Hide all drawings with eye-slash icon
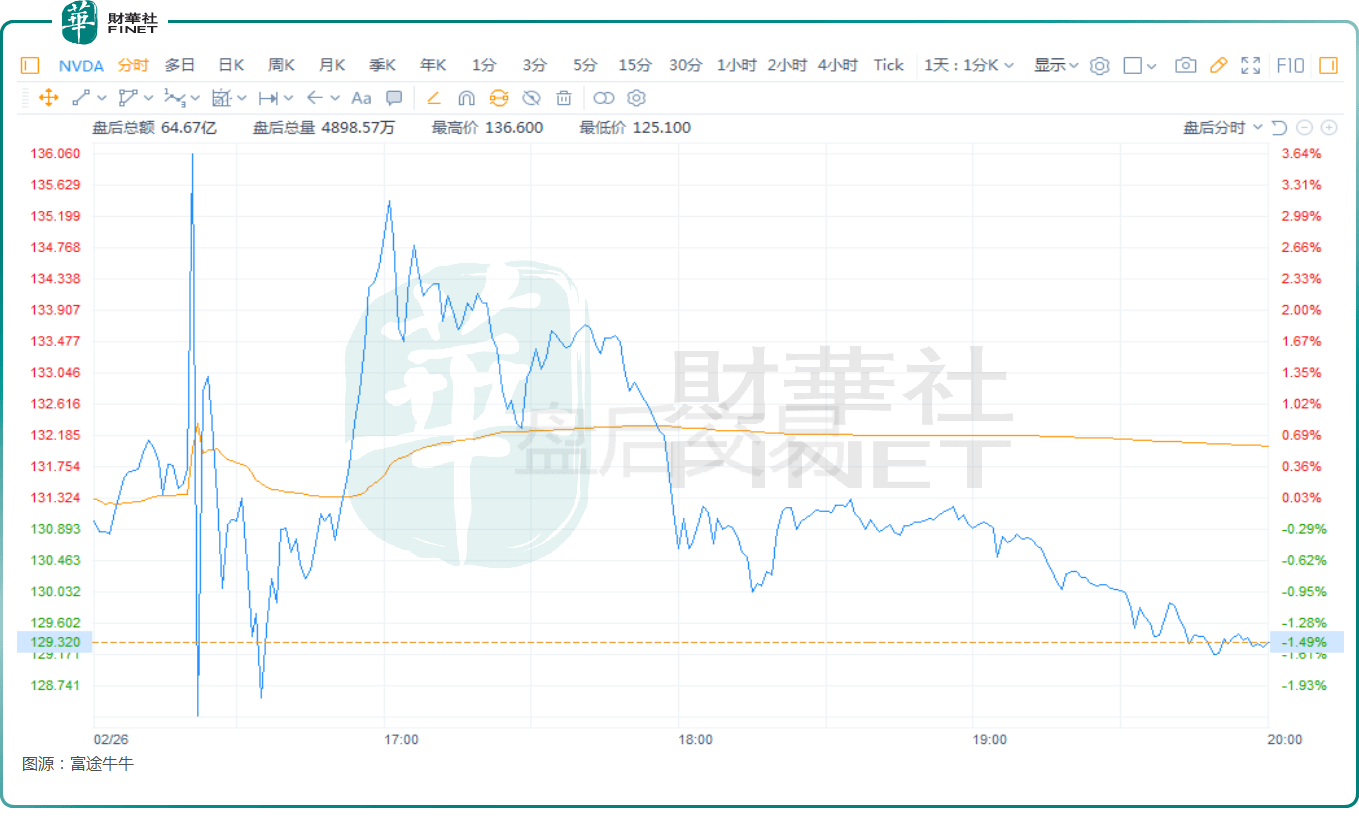The height and width of the screenshot is (828, 1359). [532, 98]
